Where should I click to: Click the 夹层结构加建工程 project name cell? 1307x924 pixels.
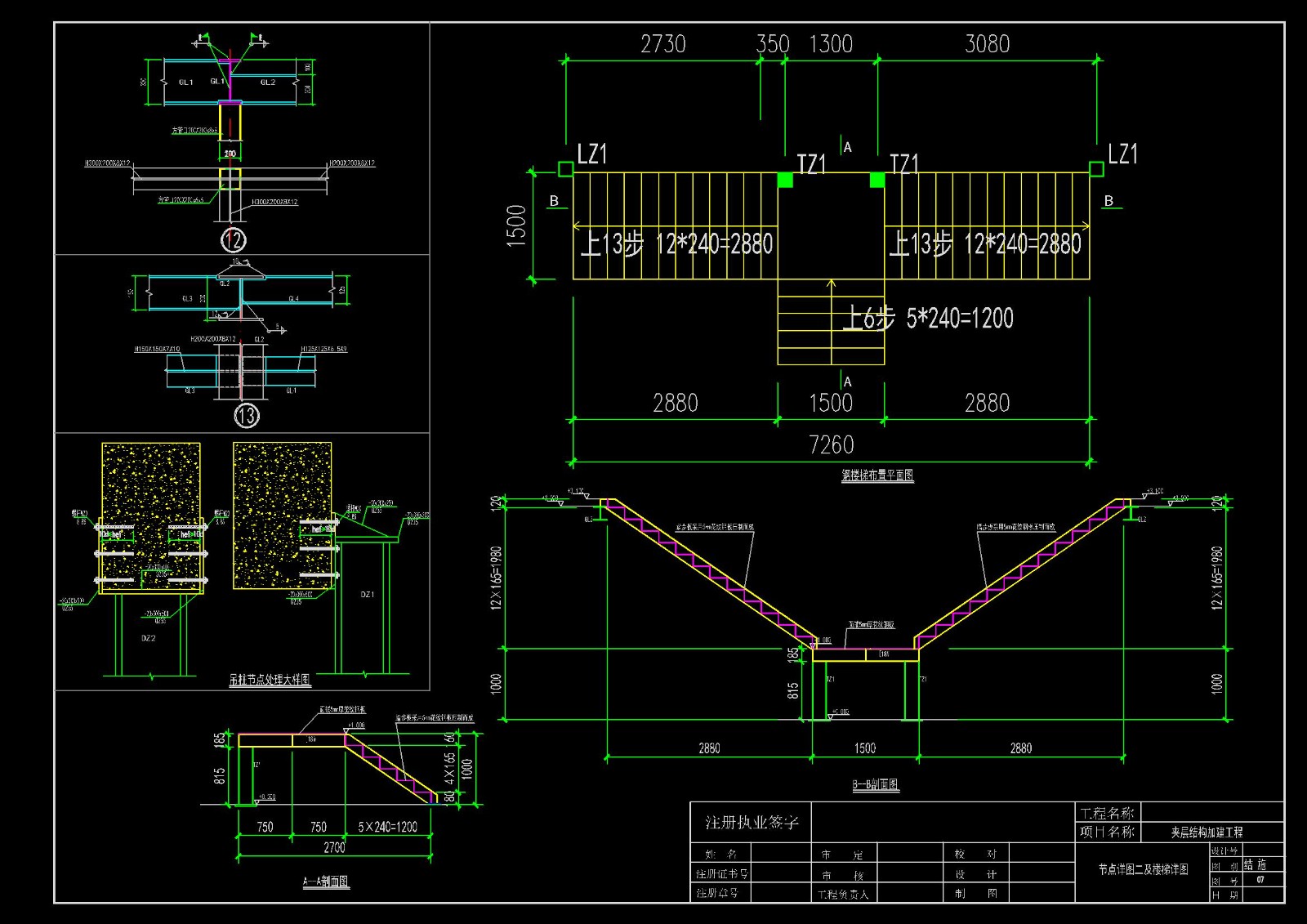pyautogui.click(x=1207, y=832)
